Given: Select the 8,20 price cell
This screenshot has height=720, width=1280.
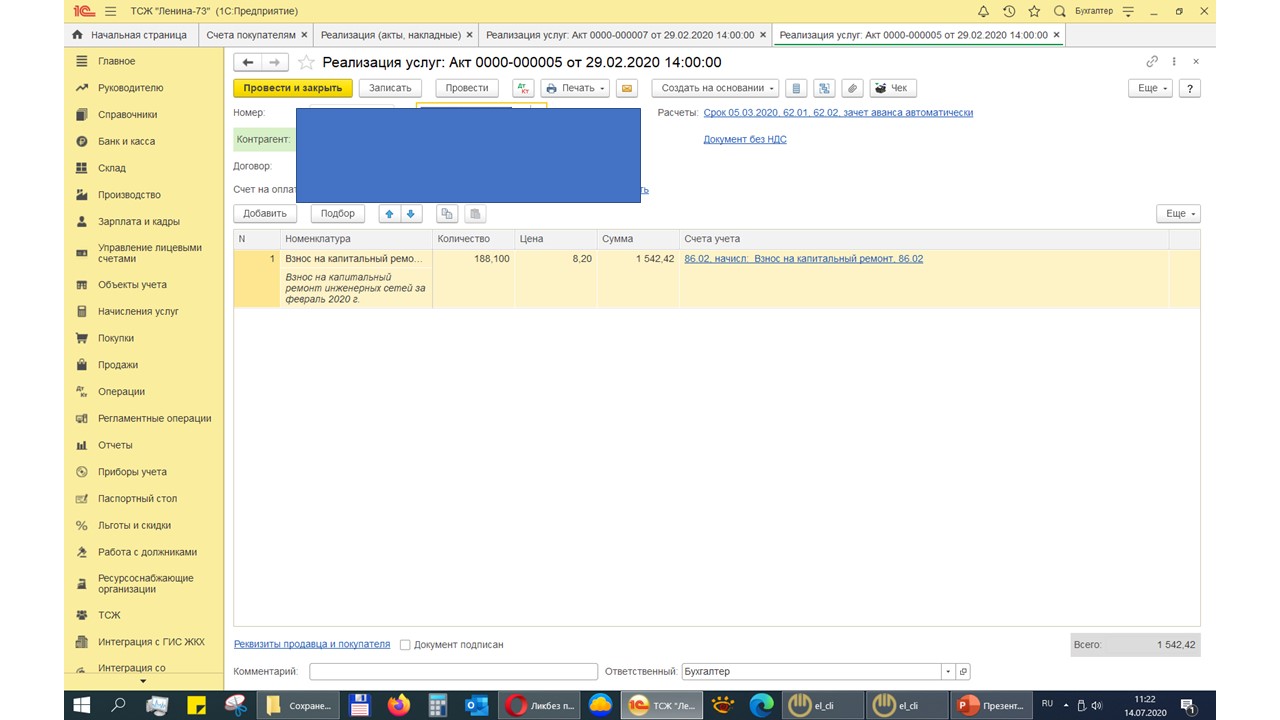Looking at the screenshot, I should point(555,259).
